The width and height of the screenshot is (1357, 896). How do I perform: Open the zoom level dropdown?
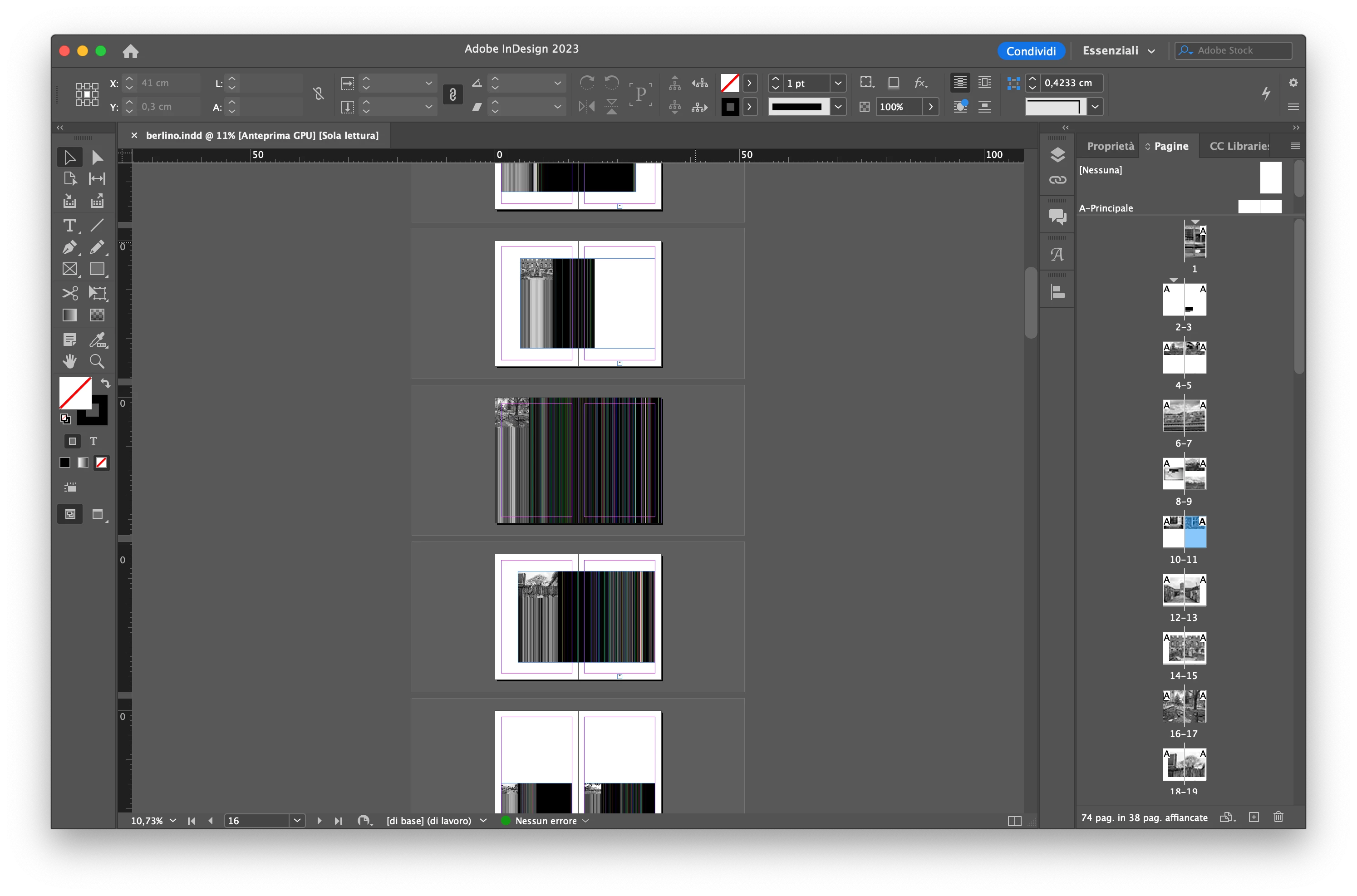tap(173, 821)
